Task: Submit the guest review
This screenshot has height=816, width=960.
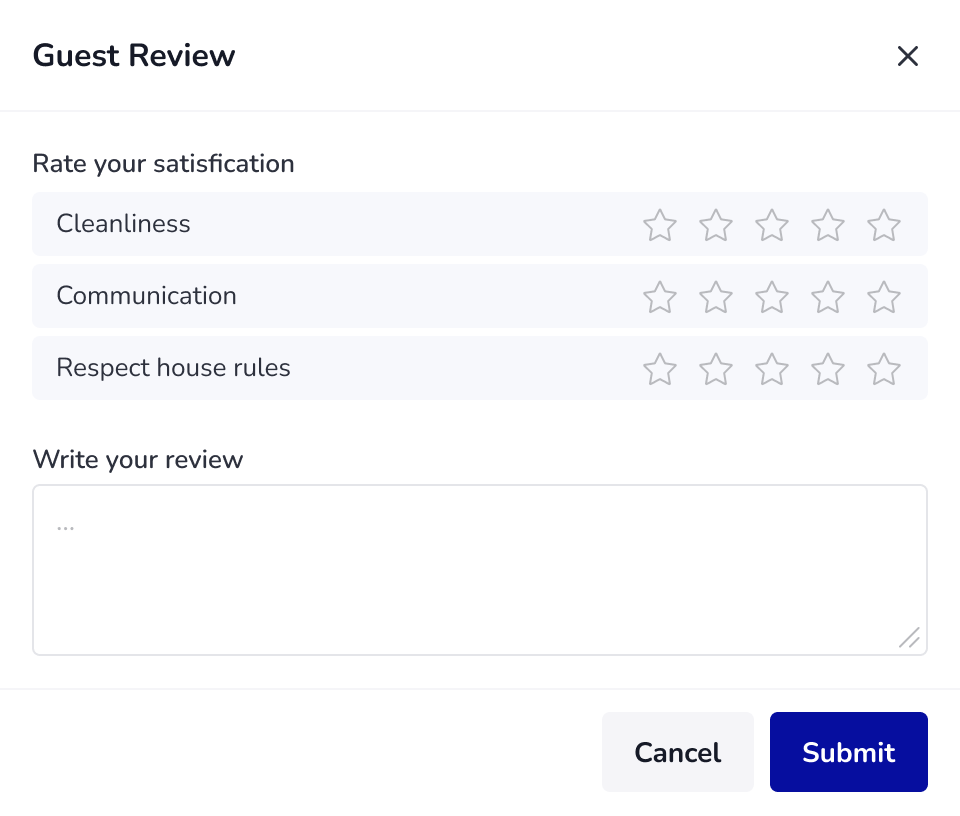Action: coord(849,752)
